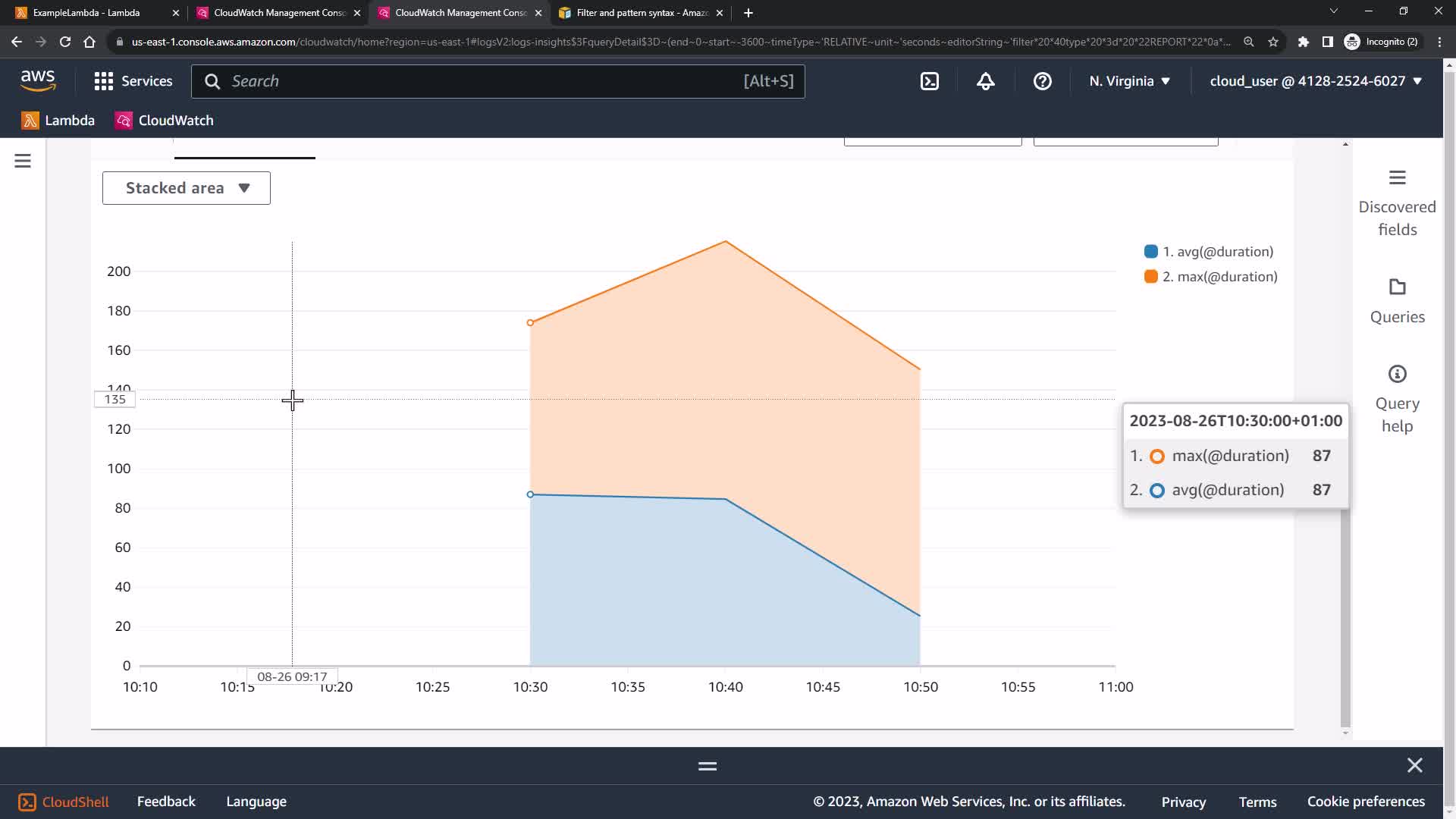Open the saved Queries panel

(1397, 301)
